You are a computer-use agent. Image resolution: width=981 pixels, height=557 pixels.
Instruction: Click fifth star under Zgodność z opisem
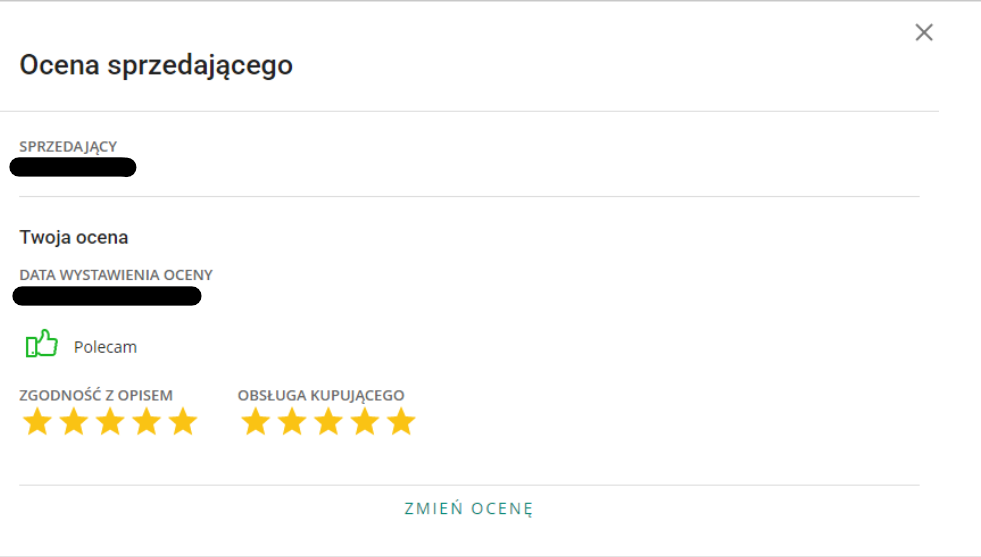pyautogui.click(x=183, y=421)
